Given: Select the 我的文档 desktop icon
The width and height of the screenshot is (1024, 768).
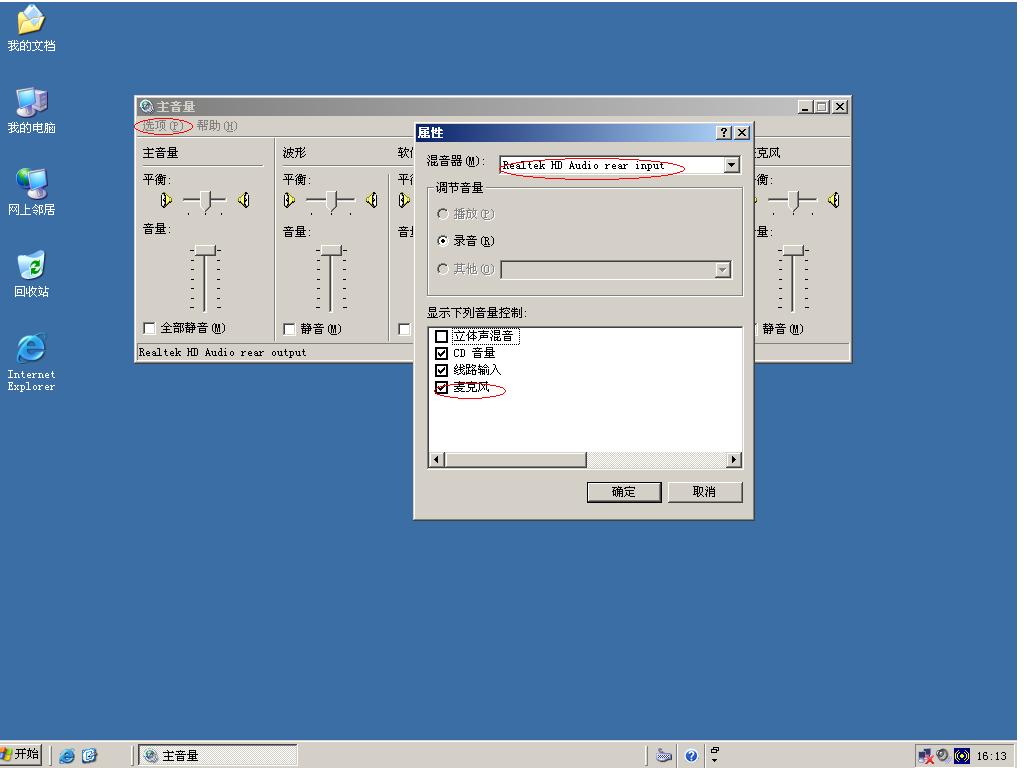Looking at the screenshot, I should tap(31, 28).
